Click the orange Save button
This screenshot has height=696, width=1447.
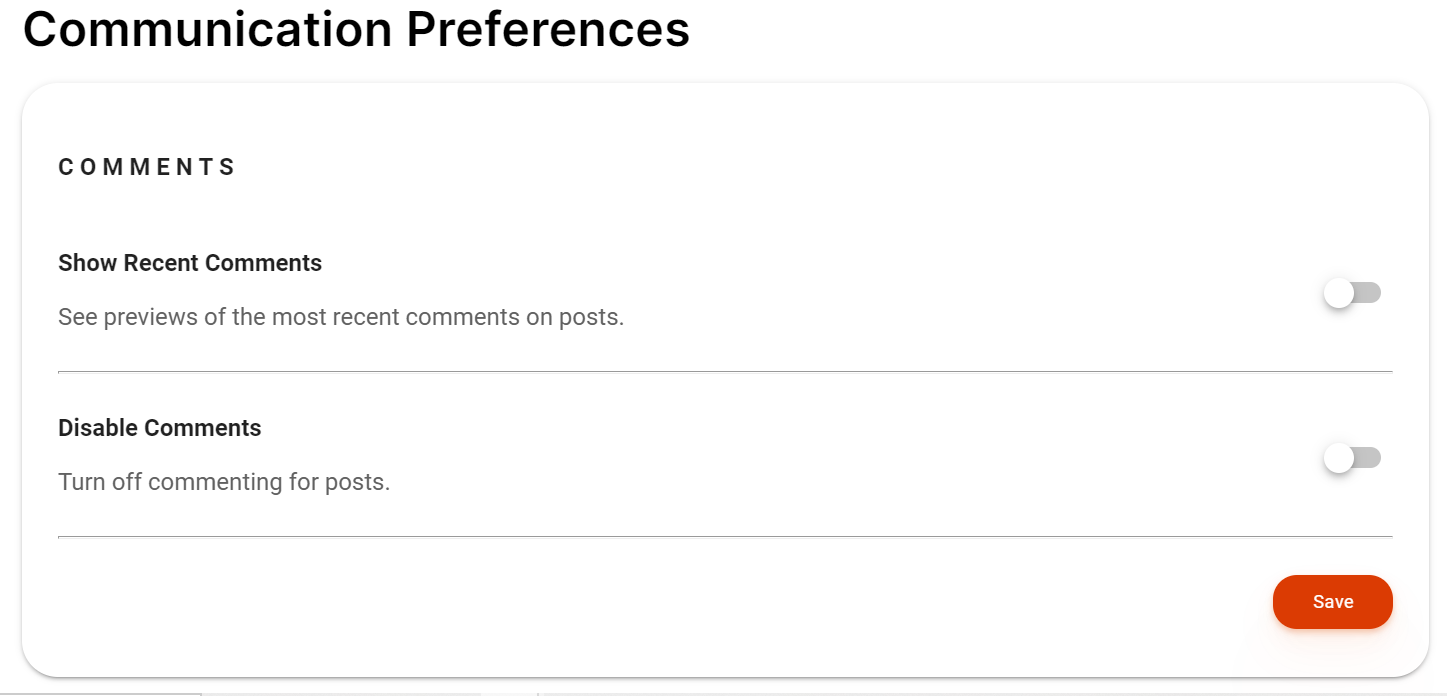[x=1332, y=602]
